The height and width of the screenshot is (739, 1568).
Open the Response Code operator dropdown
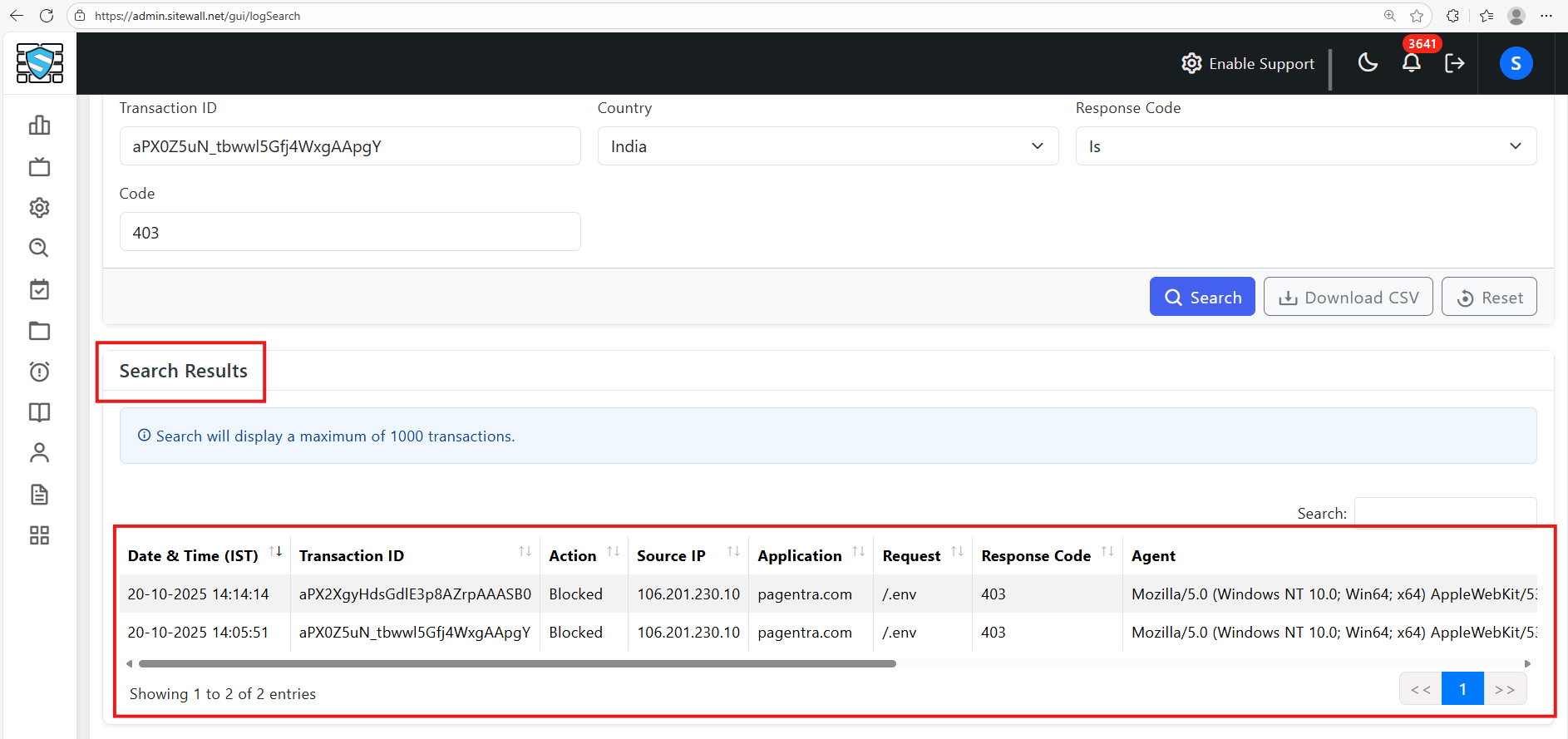coord(1305,146)
